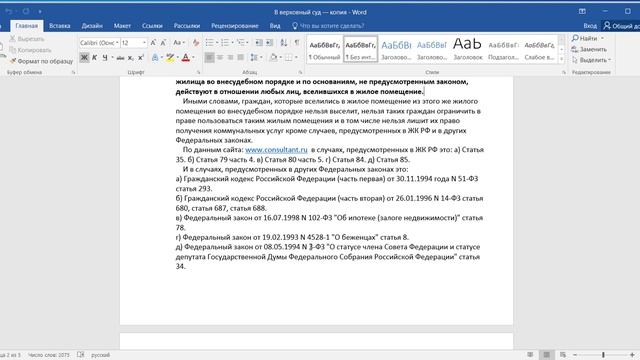This screenshot has width=640, height=360.
Task: Toggle strikethrough formatting
Action: [120, 58]
